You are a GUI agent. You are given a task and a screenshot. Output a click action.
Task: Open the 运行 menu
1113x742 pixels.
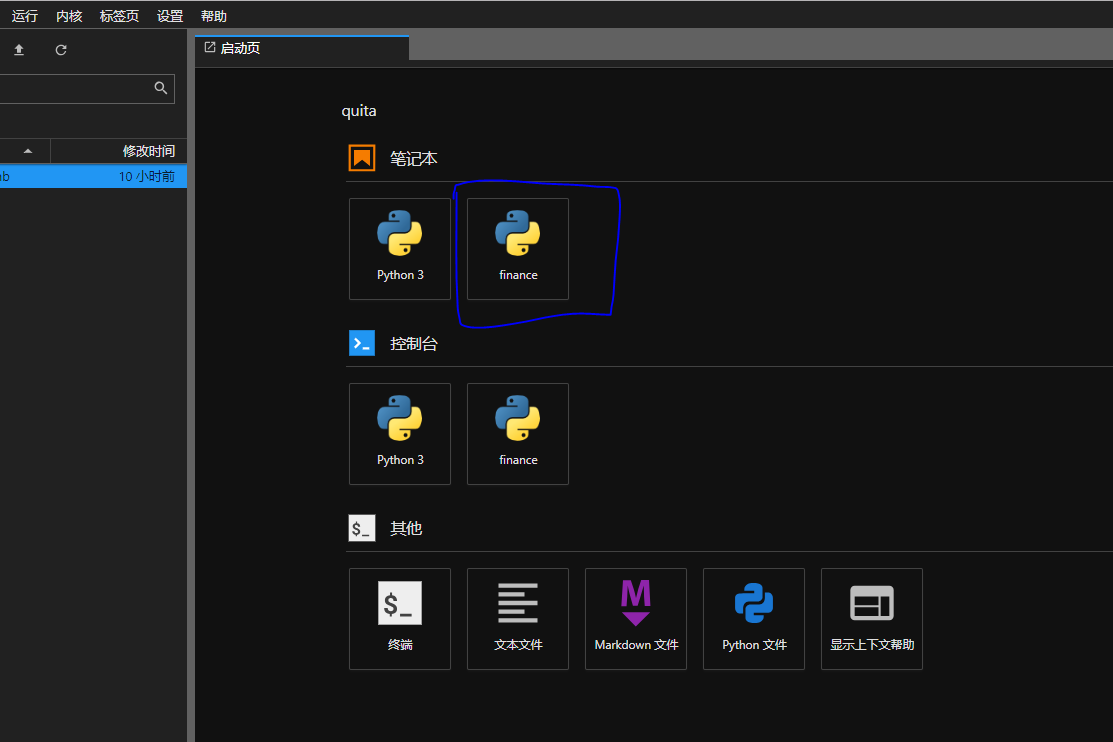coord(25,16)
